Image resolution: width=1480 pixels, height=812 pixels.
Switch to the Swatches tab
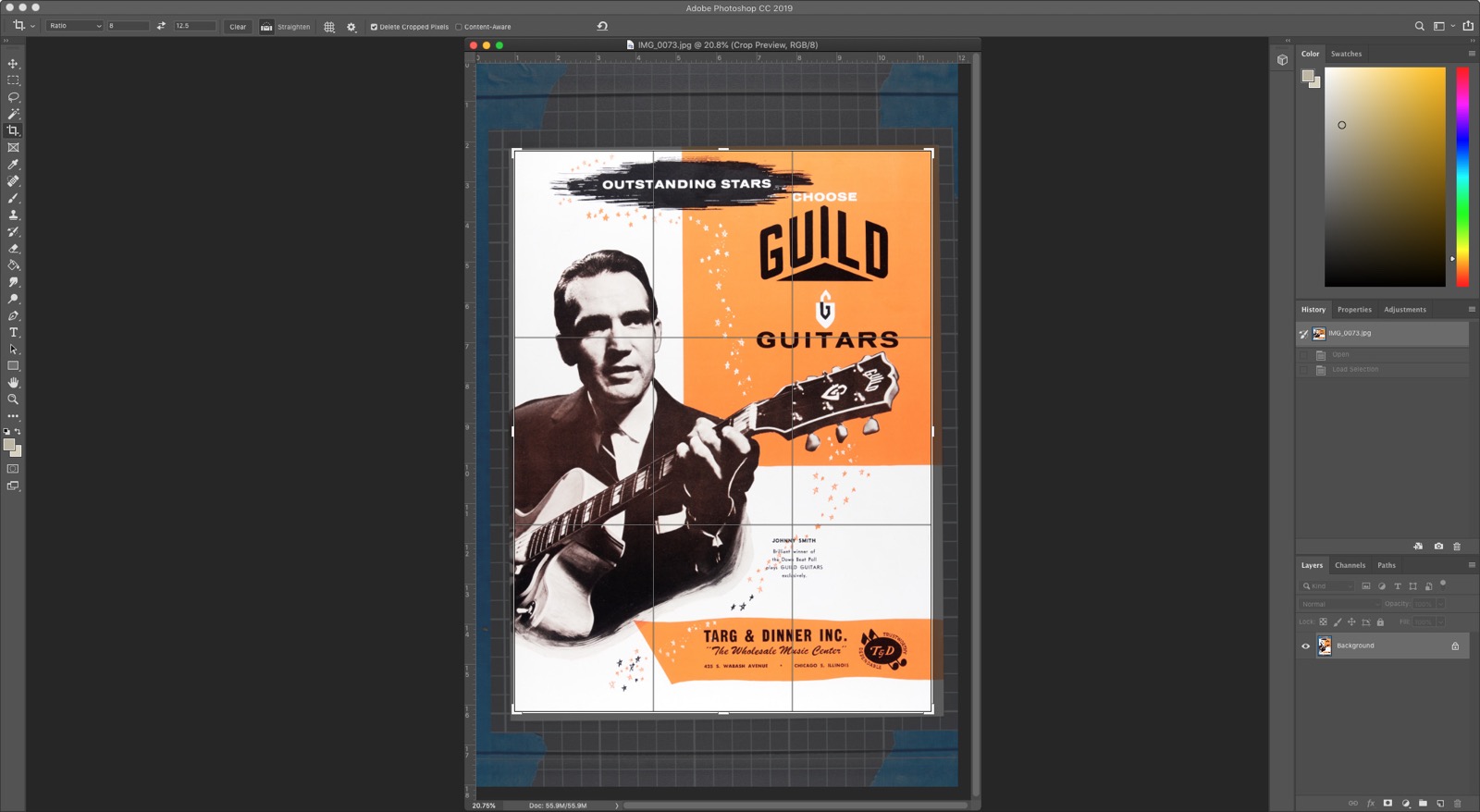(1346, 54)
